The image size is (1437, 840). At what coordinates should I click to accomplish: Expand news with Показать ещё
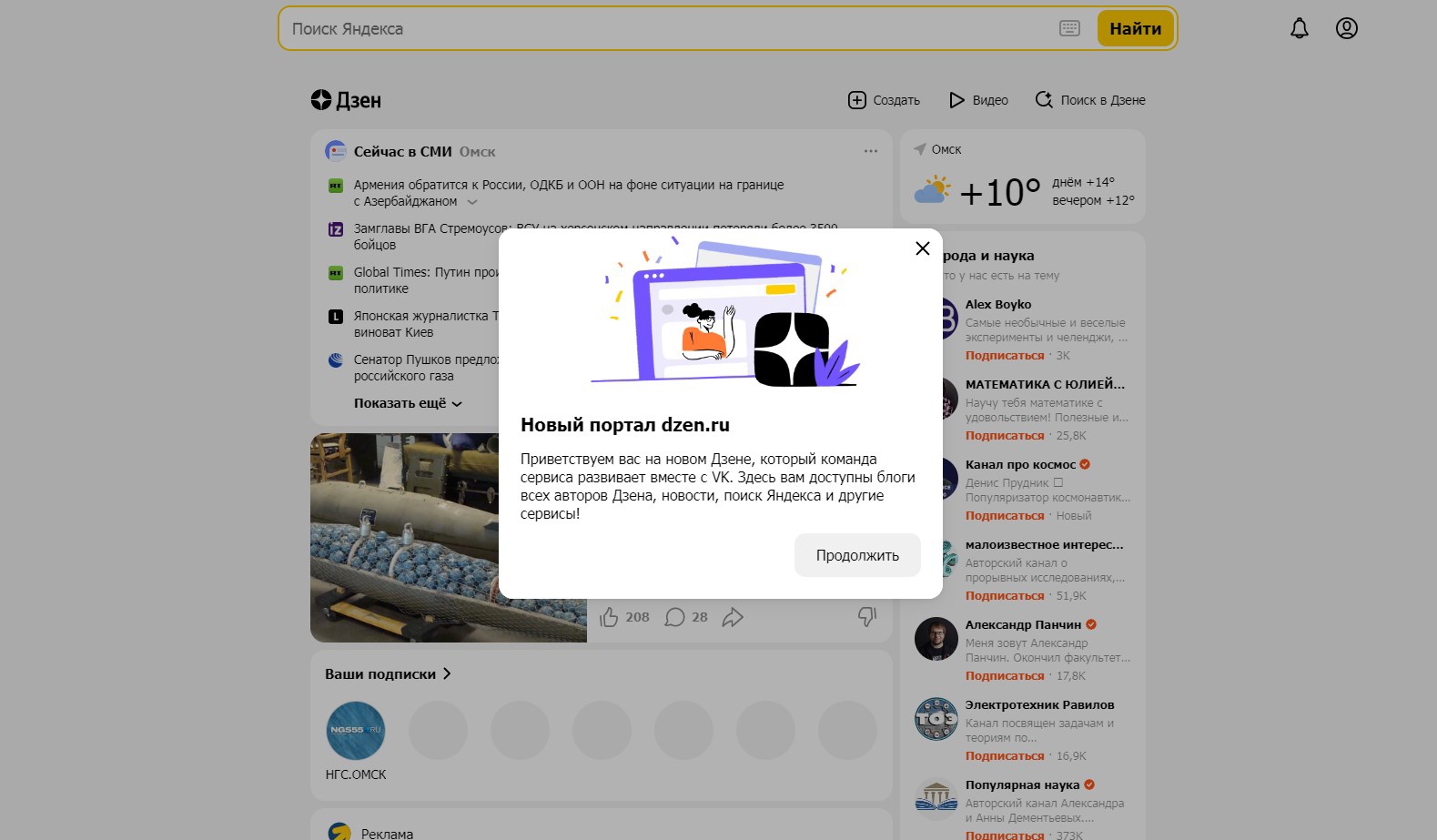coord(408,403)
